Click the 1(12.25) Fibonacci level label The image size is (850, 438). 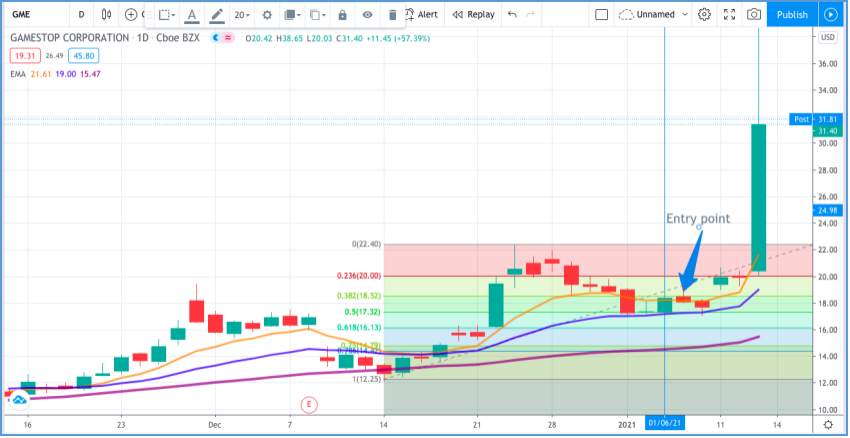(x=366, y=379)
